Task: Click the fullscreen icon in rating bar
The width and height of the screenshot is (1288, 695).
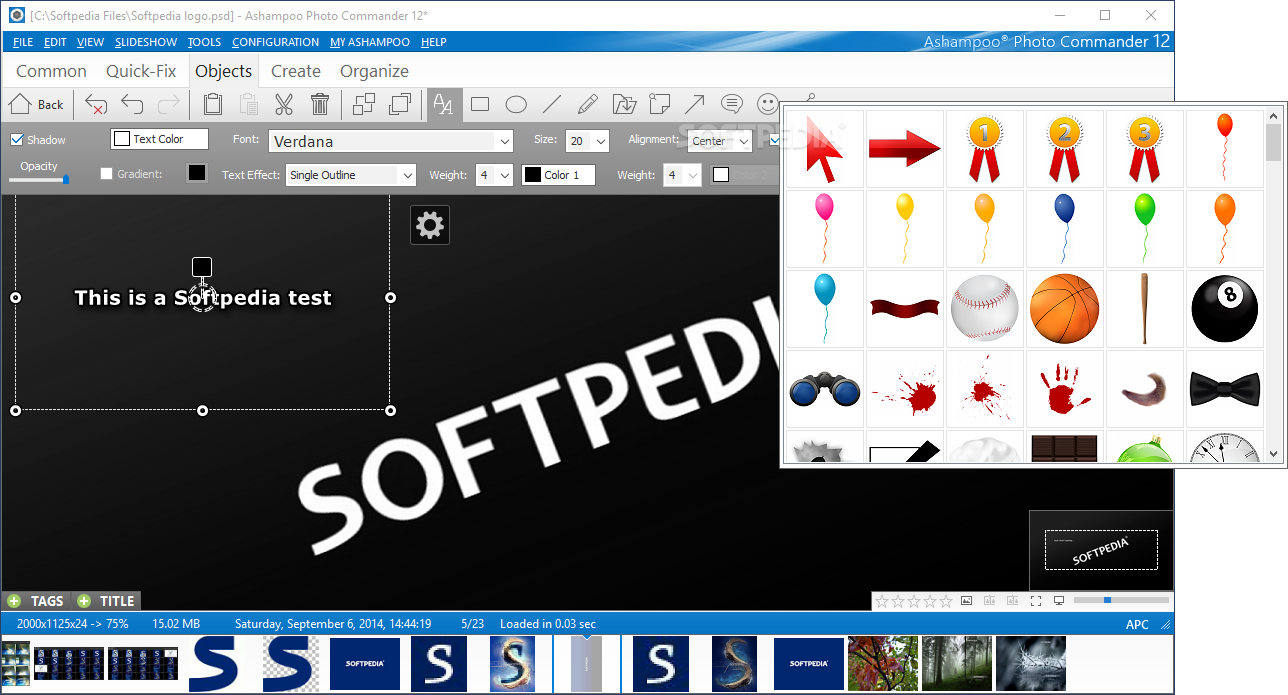Action: pos(1036,601)
